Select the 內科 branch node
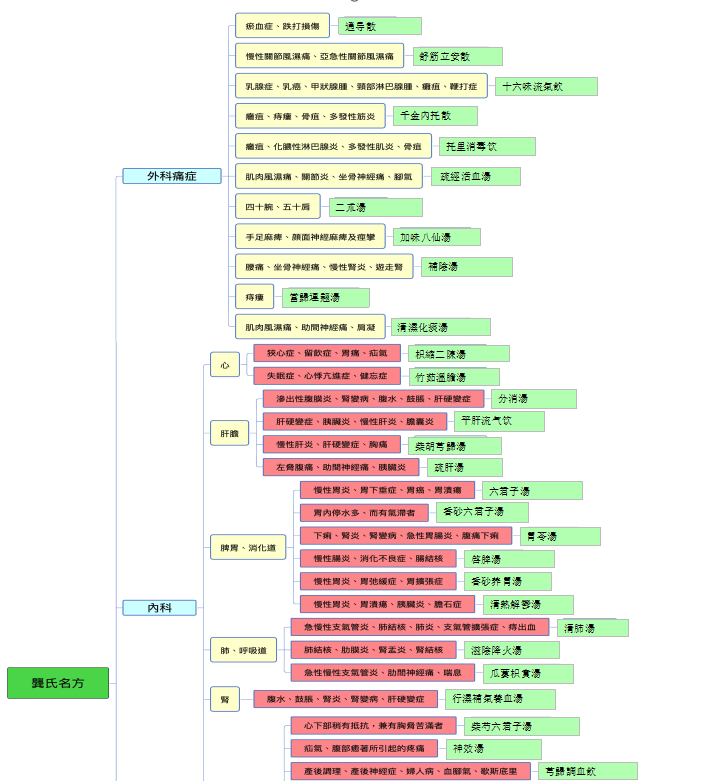 pos(159,608)
